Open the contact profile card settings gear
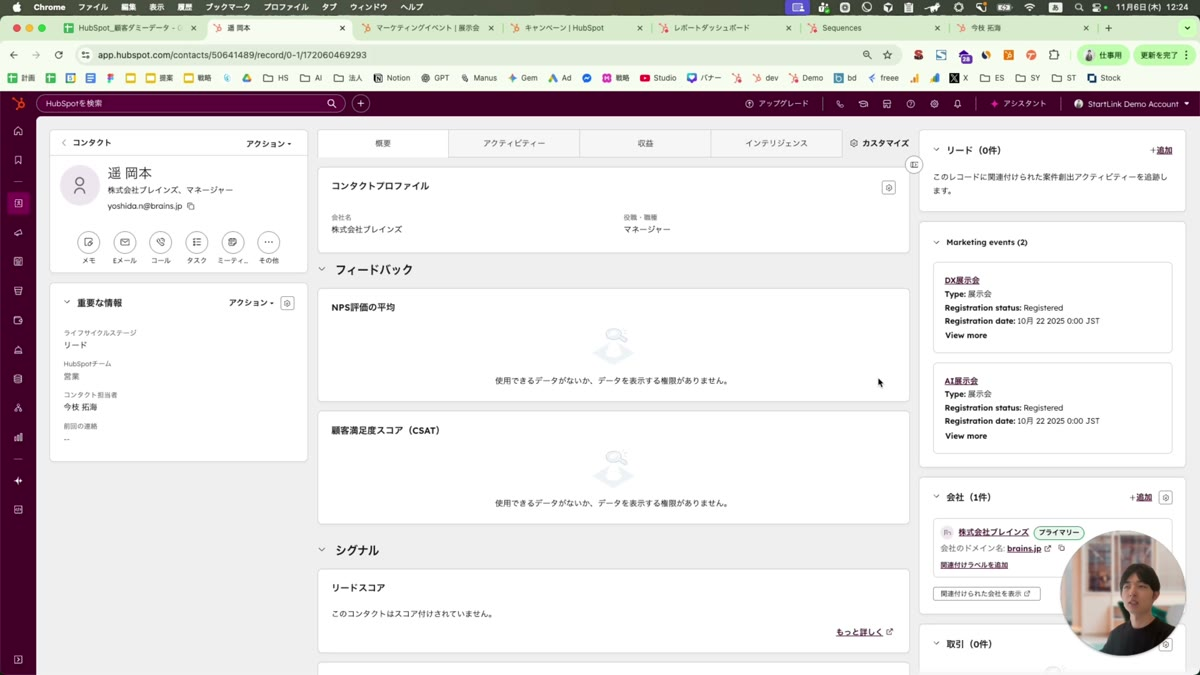This screenshot has height=675, width=1200. [888, 187]
